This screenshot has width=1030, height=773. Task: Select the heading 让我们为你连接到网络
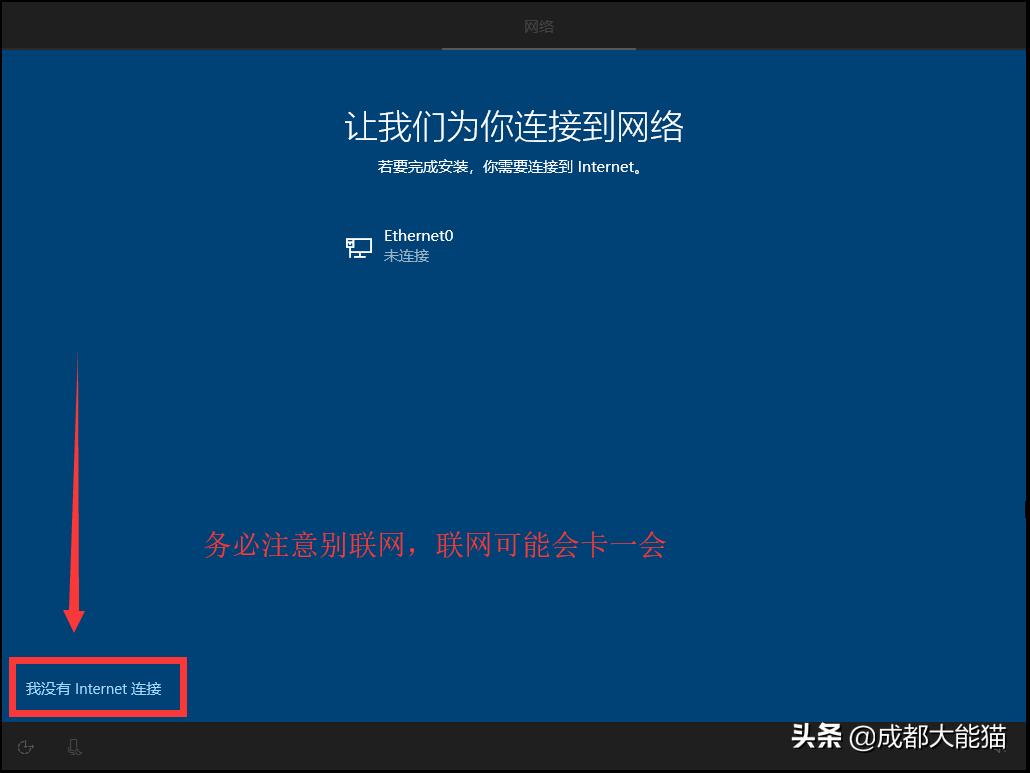[514, 126]
